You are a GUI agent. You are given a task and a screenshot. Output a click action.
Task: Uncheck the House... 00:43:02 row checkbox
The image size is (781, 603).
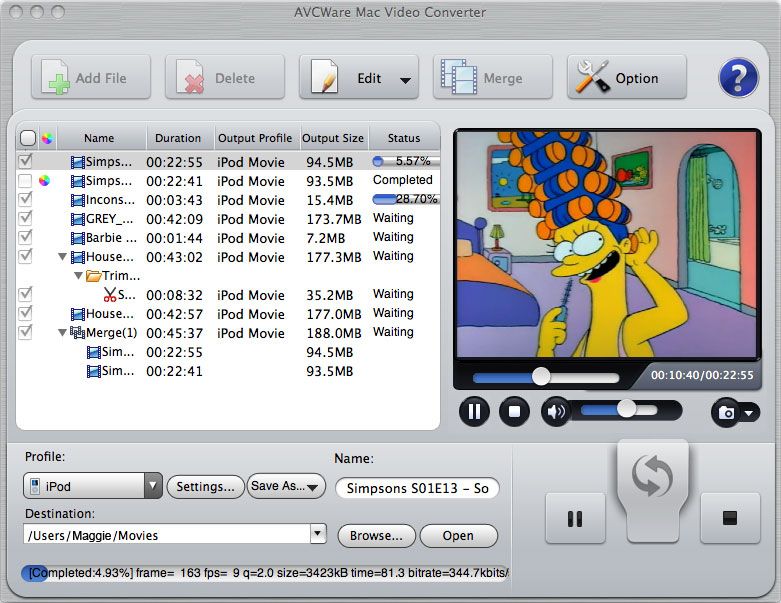[x=25, y=256]
